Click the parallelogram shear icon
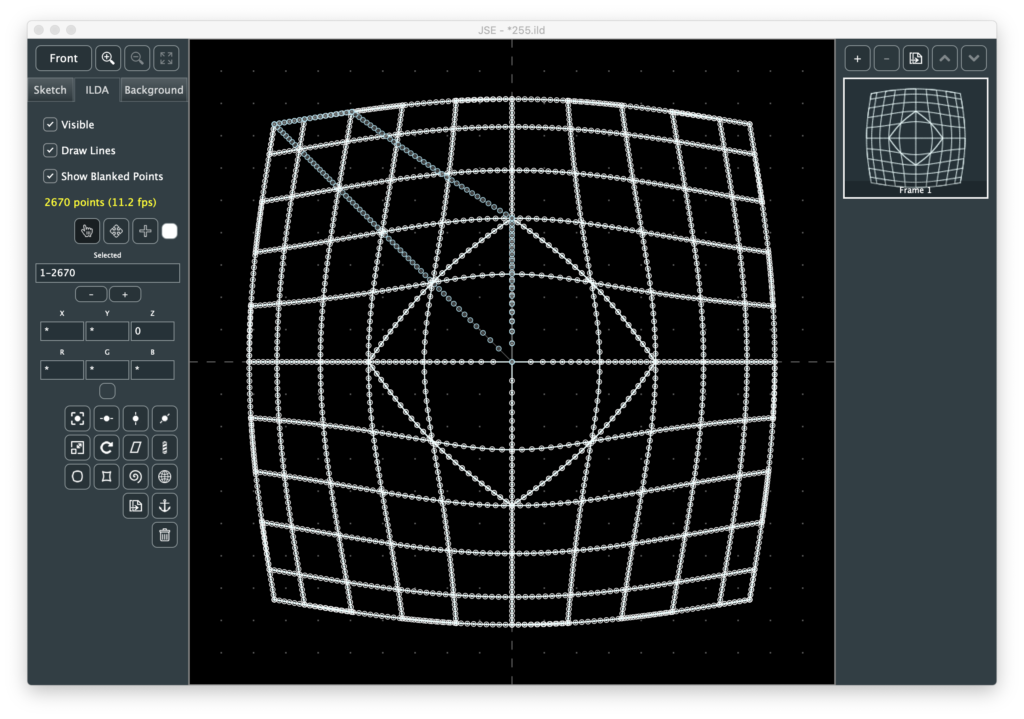The height and width of the screenshot is (719, 1024). [136, 447]
